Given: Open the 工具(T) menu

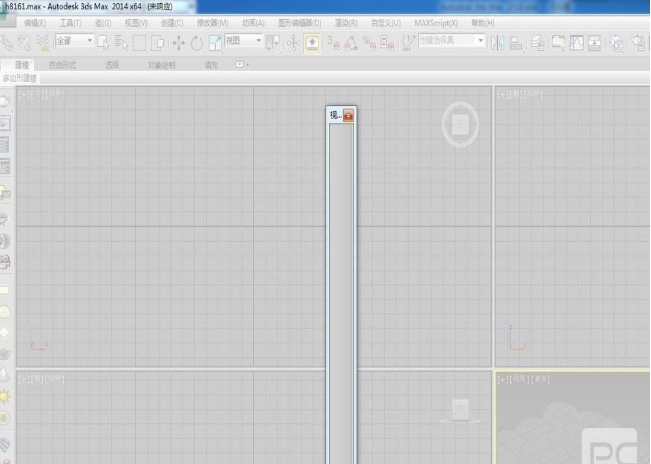Looking at the screenshot, I should coord(70,23).
